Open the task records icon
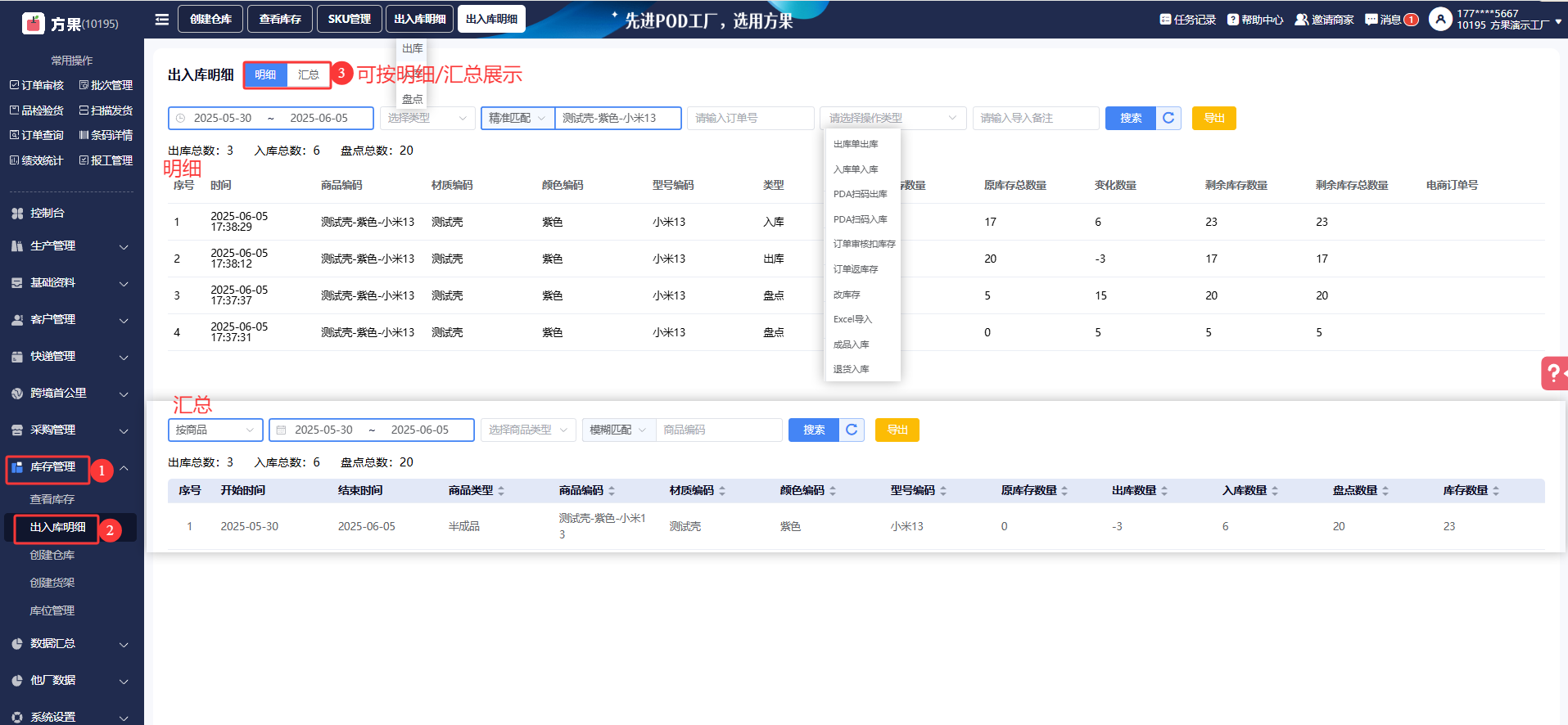 [1165, 20]
